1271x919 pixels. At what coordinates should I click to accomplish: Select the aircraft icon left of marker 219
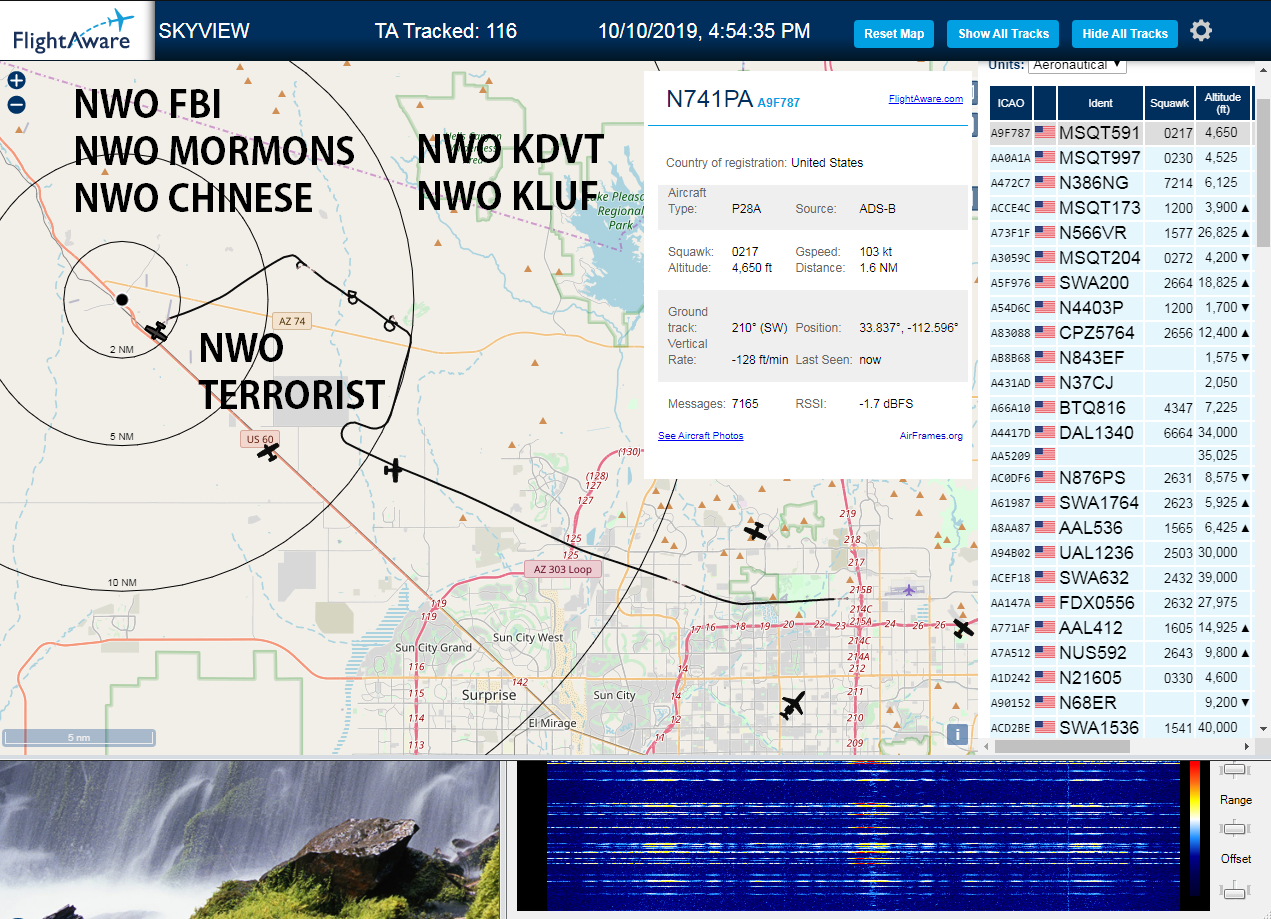pos(757,531)
